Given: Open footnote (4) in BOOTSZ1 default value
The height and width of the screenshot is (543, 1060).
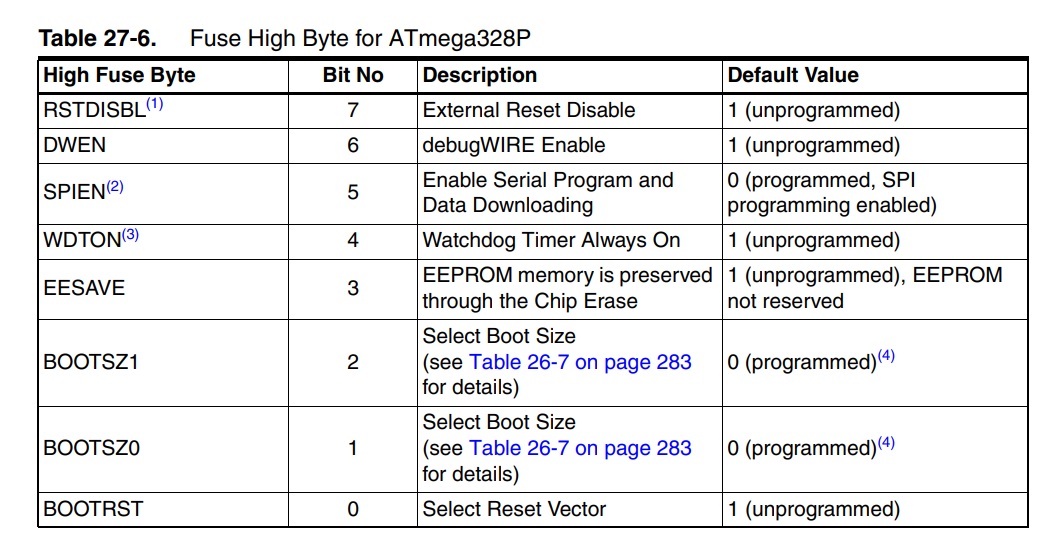Looking at the screenshot, I should tap(886, 356).
